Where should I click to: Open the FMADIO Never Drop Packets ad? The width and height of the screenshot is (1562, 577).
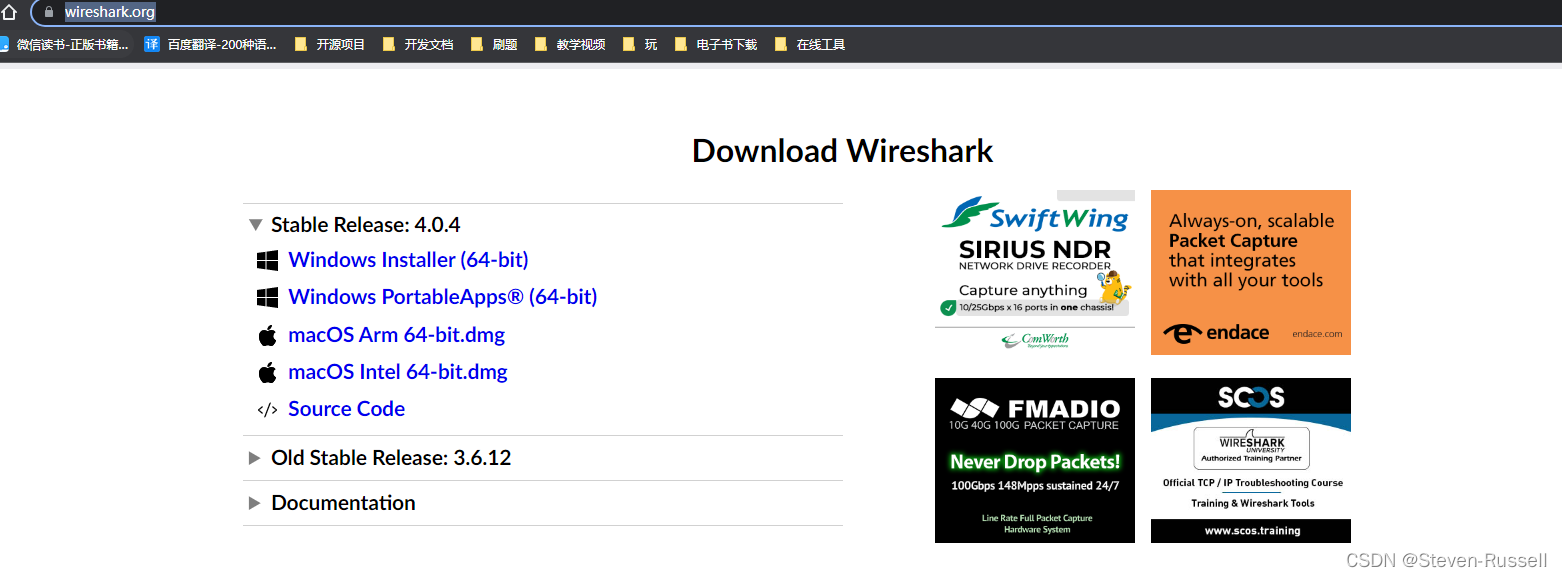click(1035, 460)
